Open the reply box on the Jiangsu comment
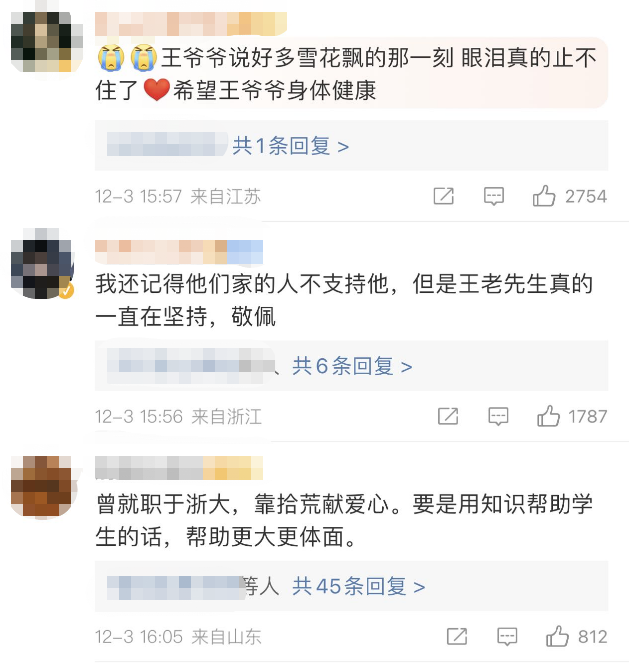The height and width of the screenshot is (668, 632). click(x=494, y=196)
